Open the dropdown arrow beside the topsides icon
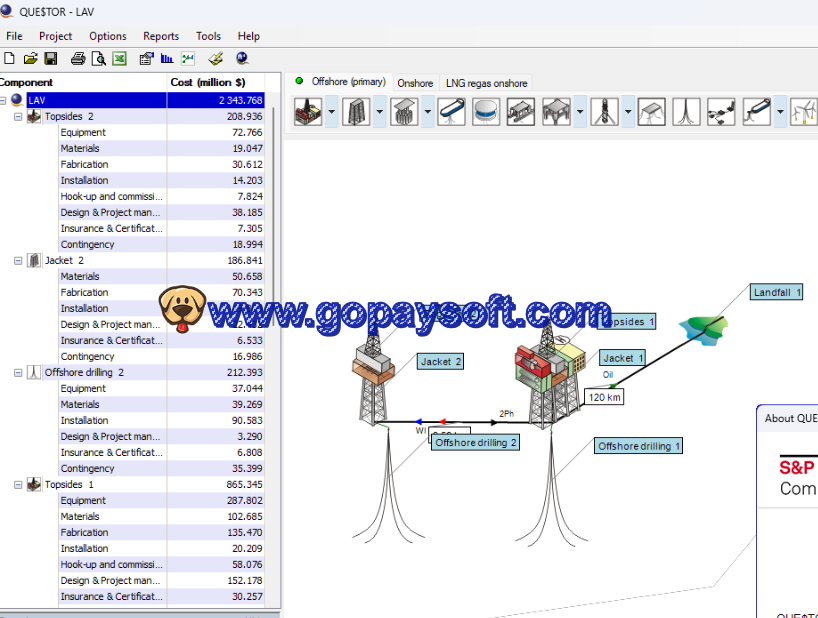The width and height of the screenshot is (818, 618). [x=332, y=111]
